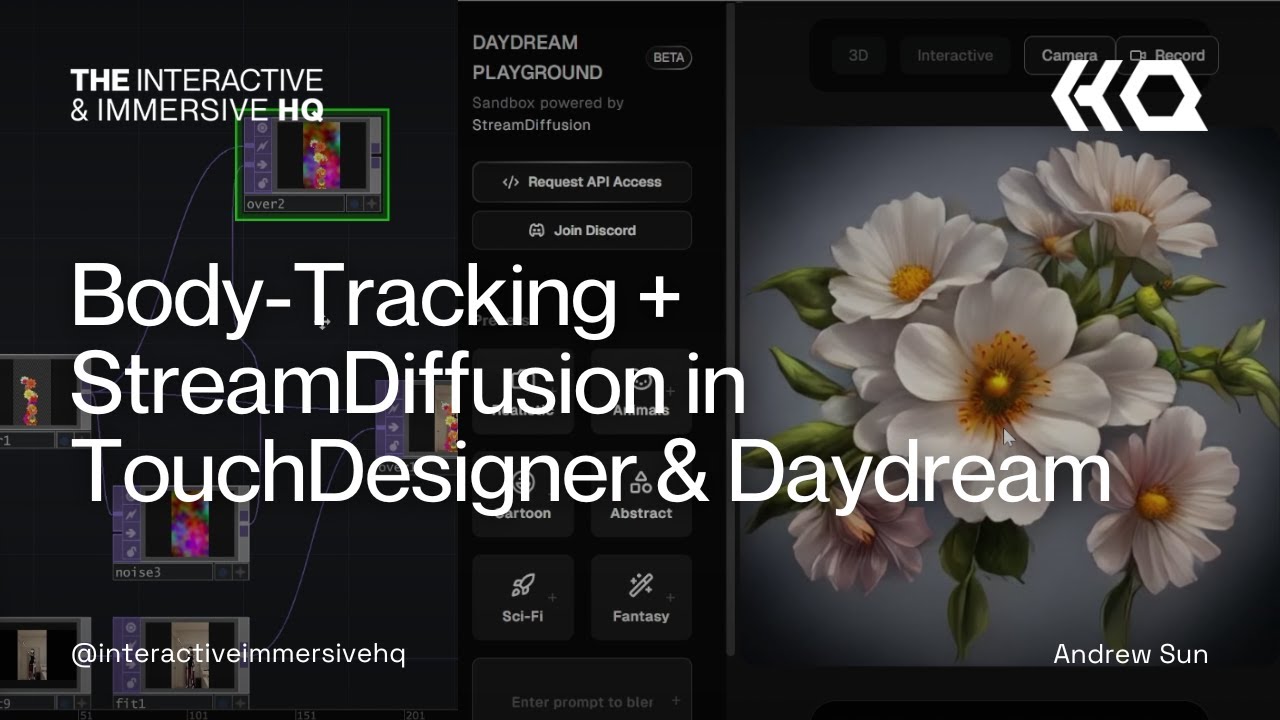Click the output connector of over2 node
Viewport: 1280px width, 720px height.
click(376, 155)
